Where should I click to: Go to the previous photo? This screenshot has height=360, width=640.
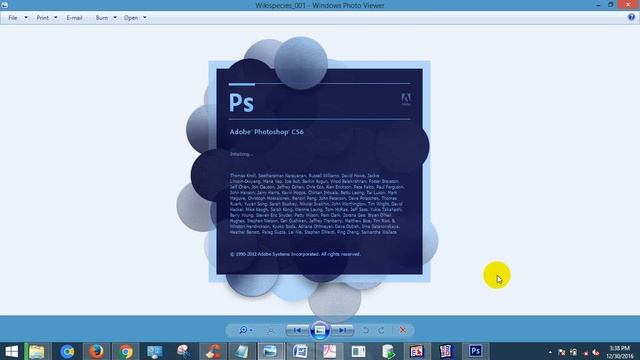(x=297, y=330)
